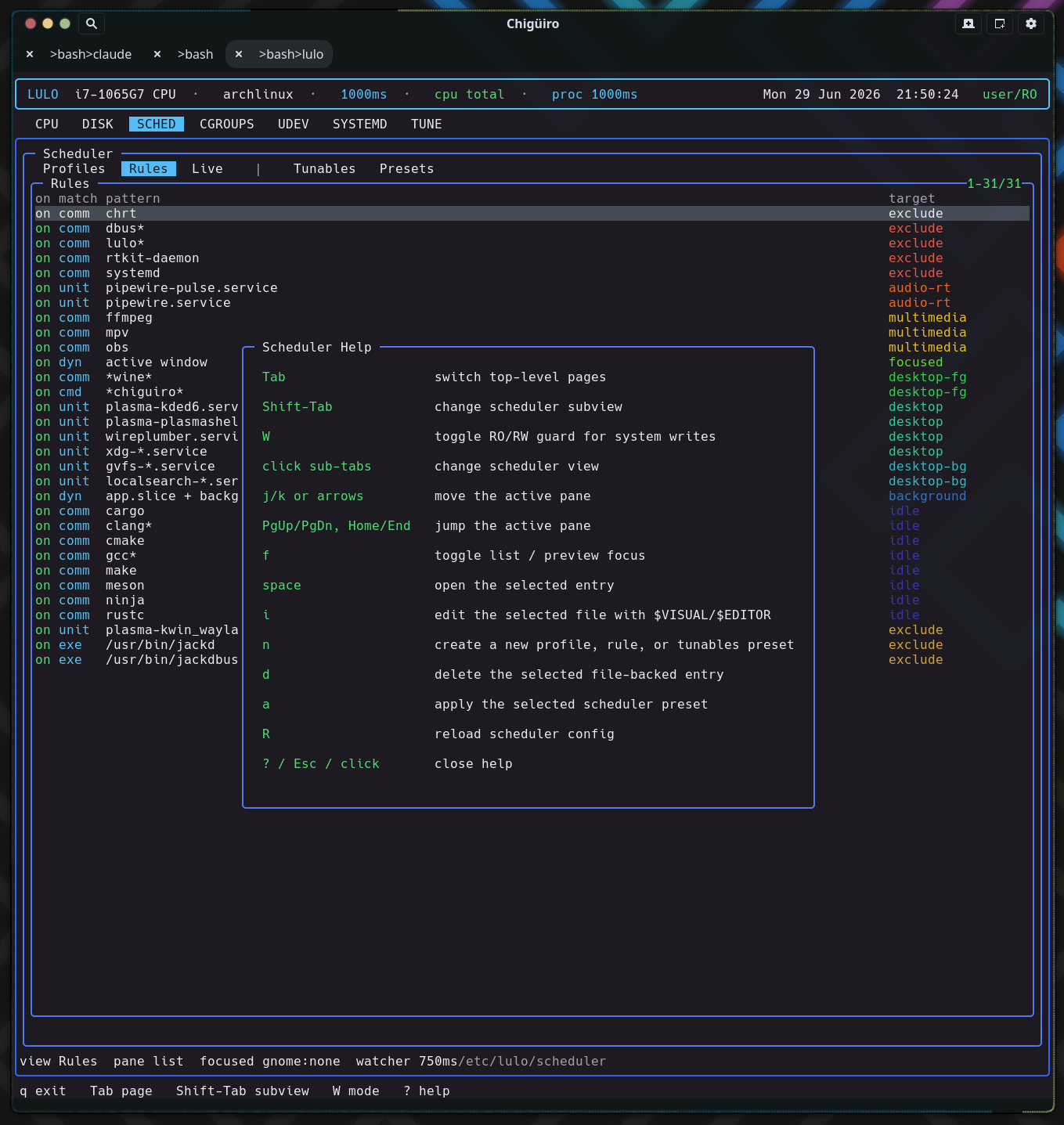Select the mpv rule row
The width and height of the screenshot is (1064, 1125).
point(532,332)
